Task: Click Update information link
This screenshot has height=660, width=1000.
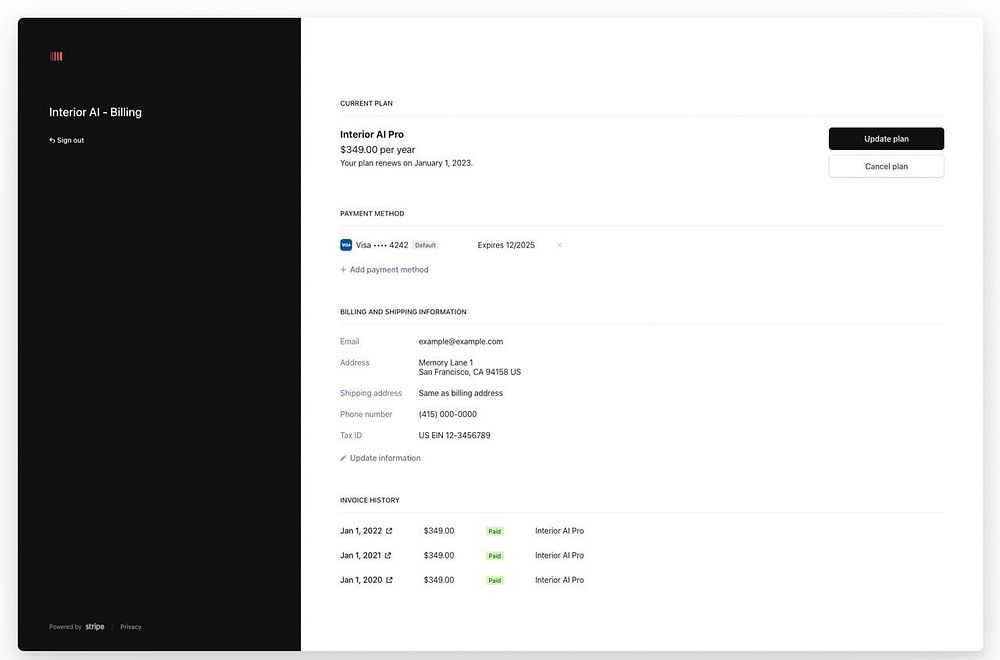Action: 380,458
